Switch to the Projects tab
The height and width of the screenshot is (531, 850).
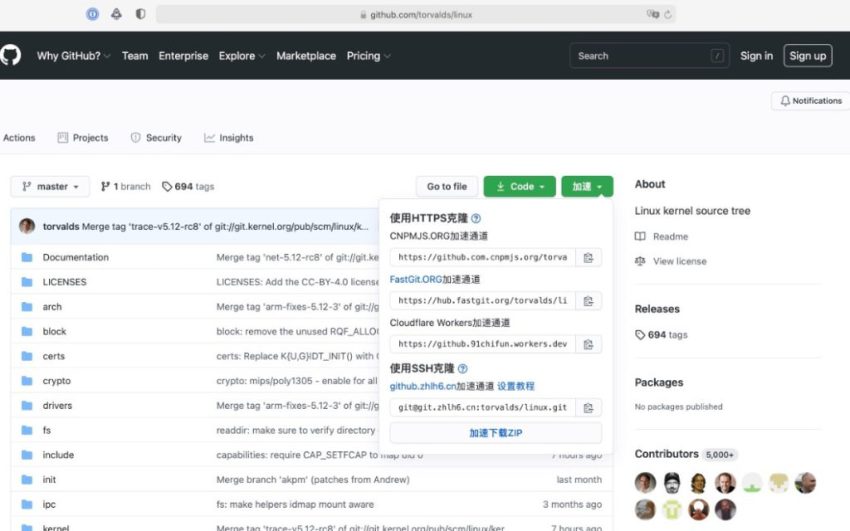pyautogui.click(x=83, y=138)
